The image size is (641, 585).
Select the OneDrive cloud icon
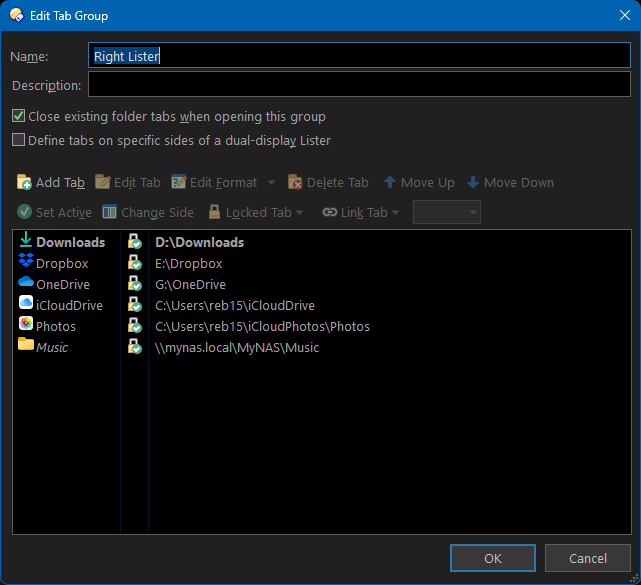click(x=26, y=282)
